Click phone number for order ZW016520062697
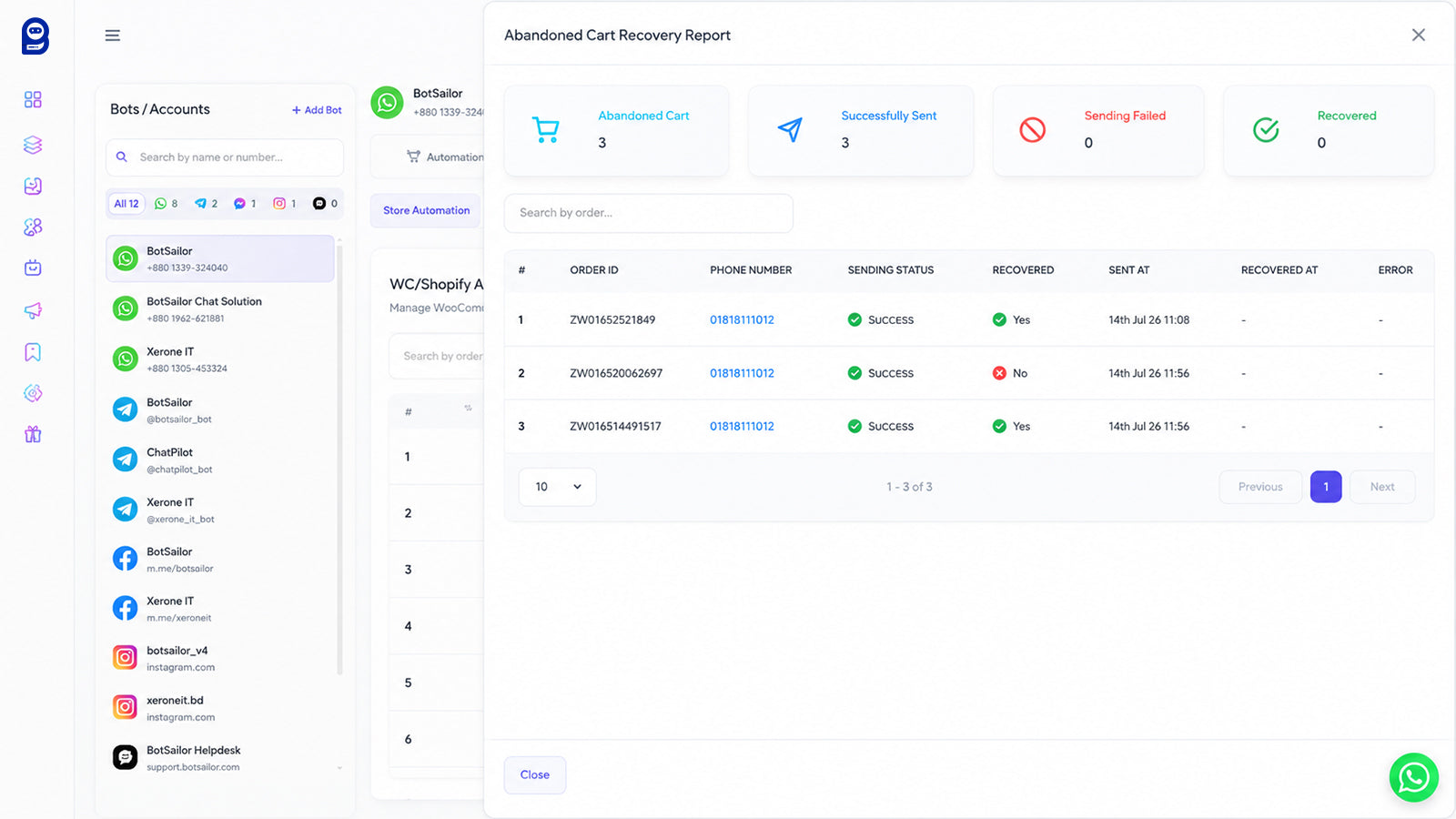The image size is (1456, 819). pyautogui.click(x=742, y=373)
